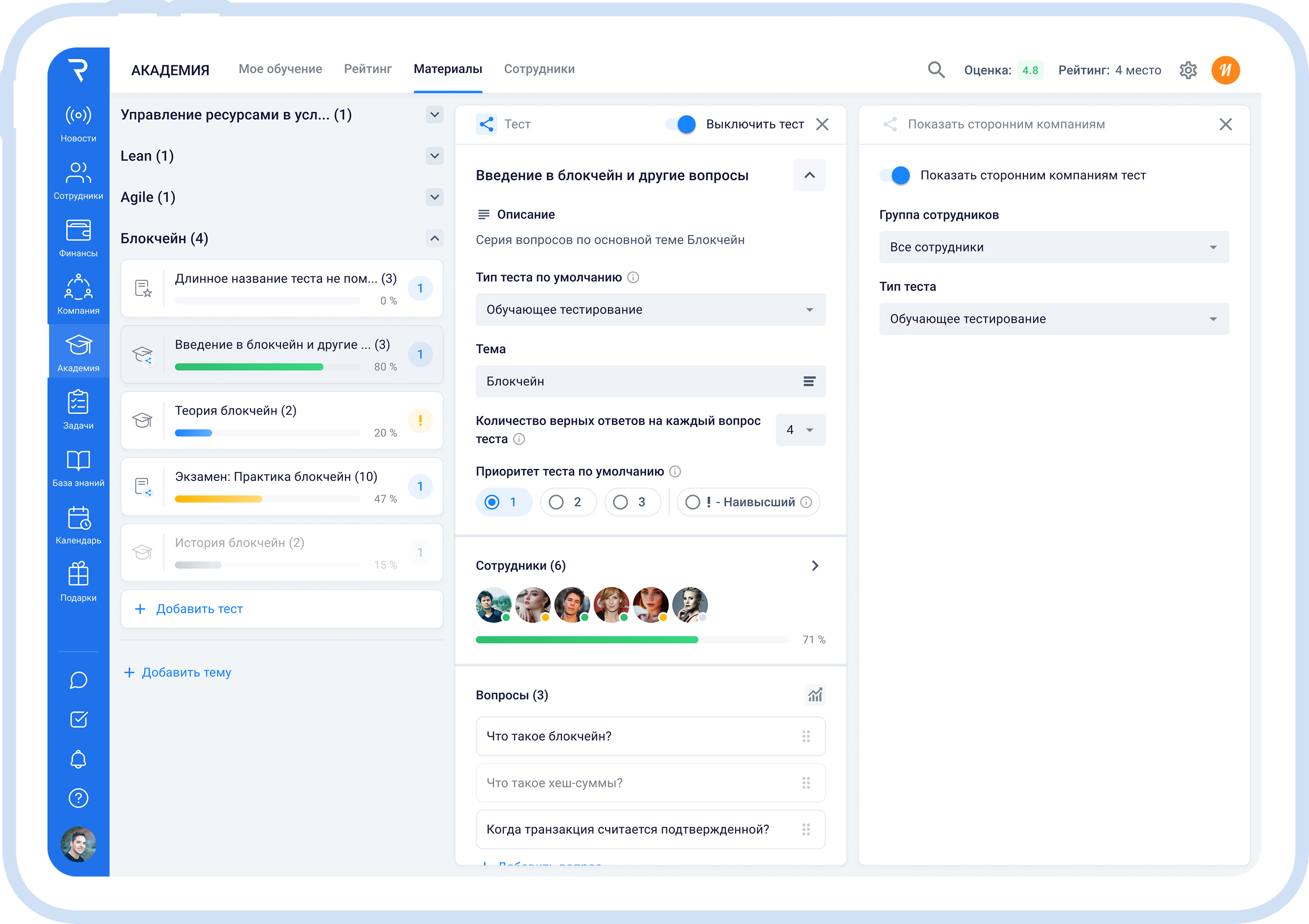
Task: Open Экзамен: Практика блокчейн test card
Action: click(x=282, y=487)
